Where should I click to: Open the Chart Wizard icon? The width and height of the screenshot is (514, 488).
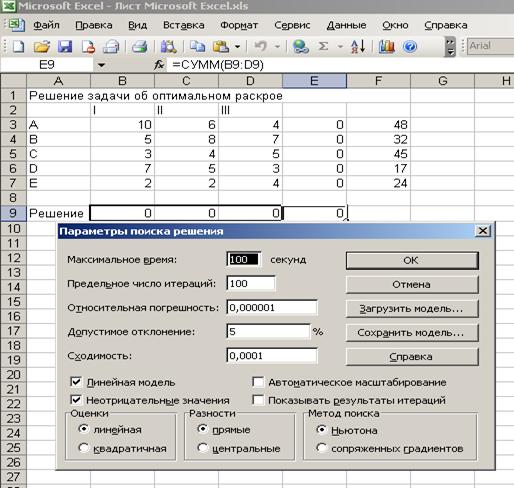(387, 46)
